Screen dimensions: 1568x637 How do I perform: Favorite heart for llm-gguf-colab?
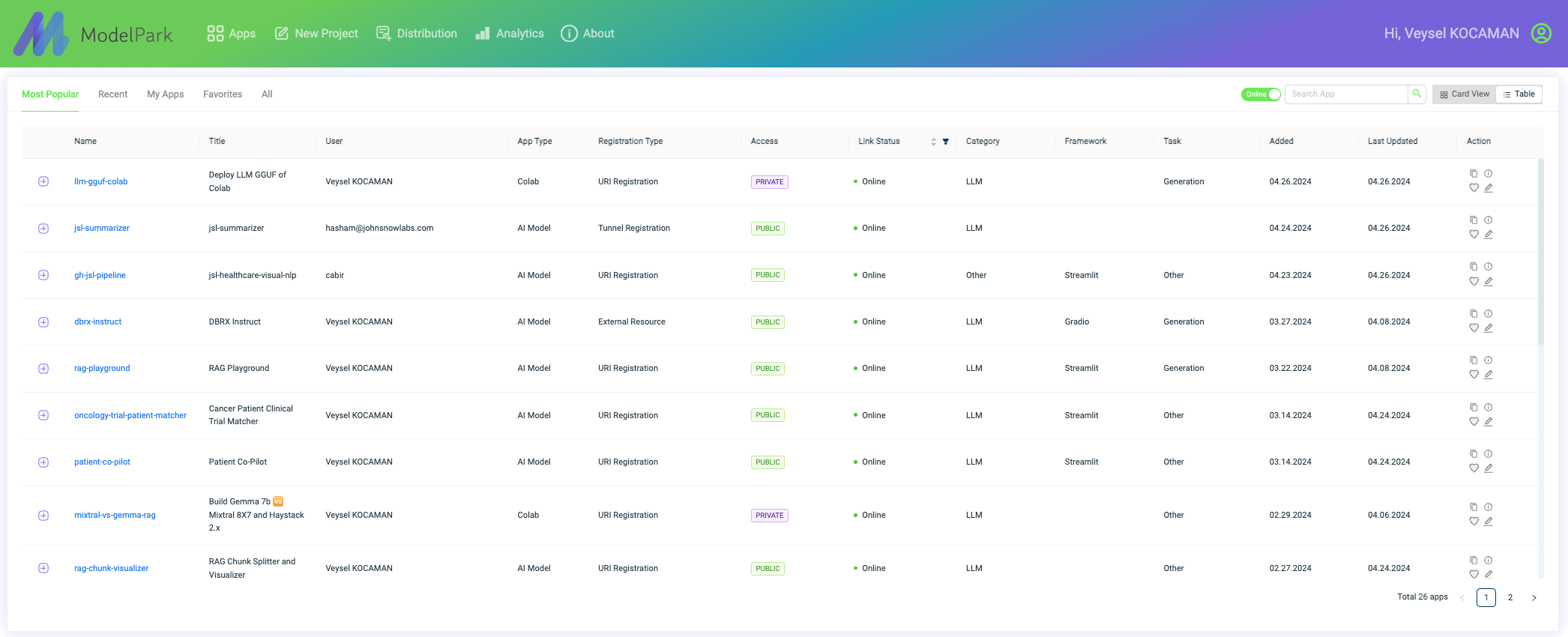coord(1474,188)
